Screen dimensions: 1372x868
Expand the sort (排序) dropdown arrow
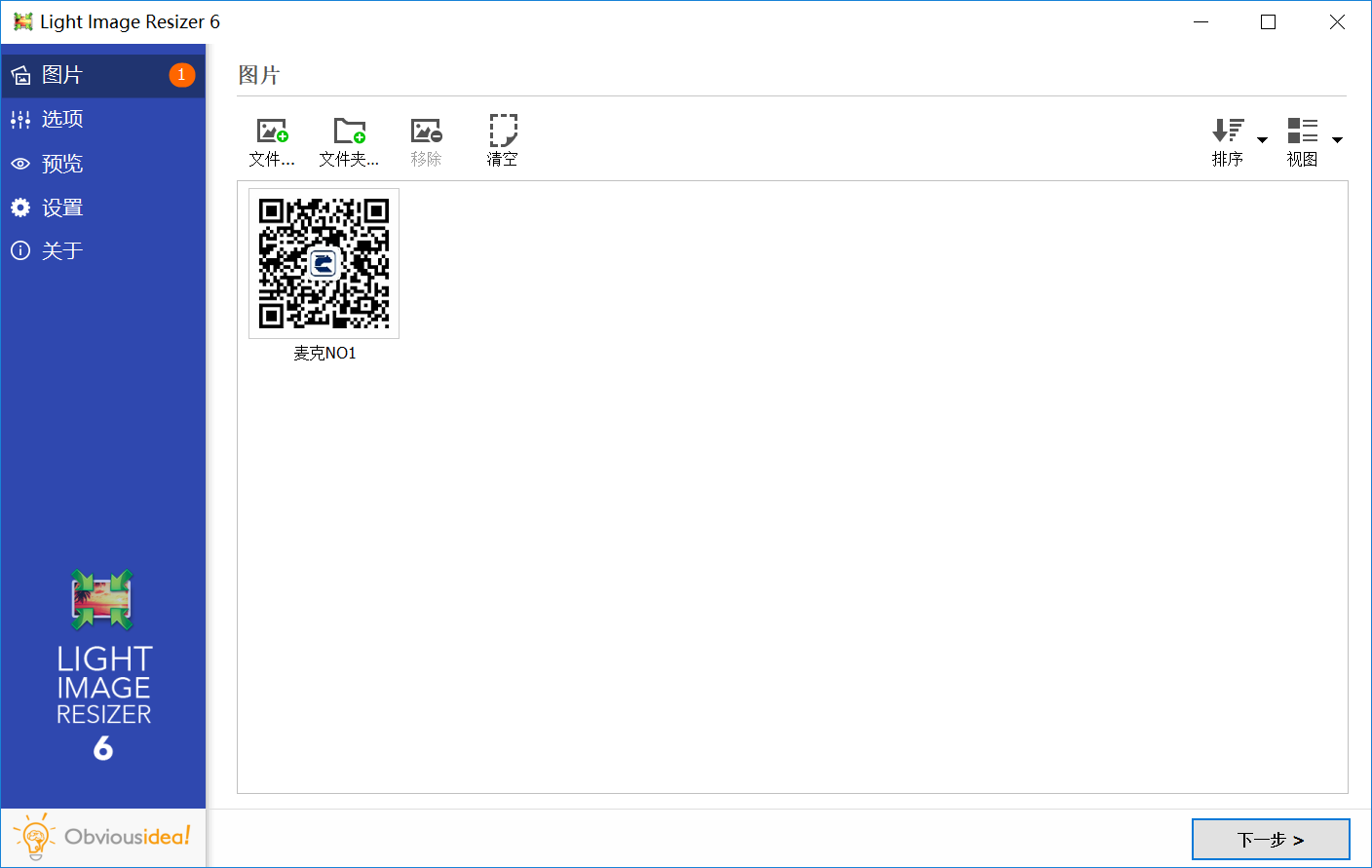[x=1263, y=140]
